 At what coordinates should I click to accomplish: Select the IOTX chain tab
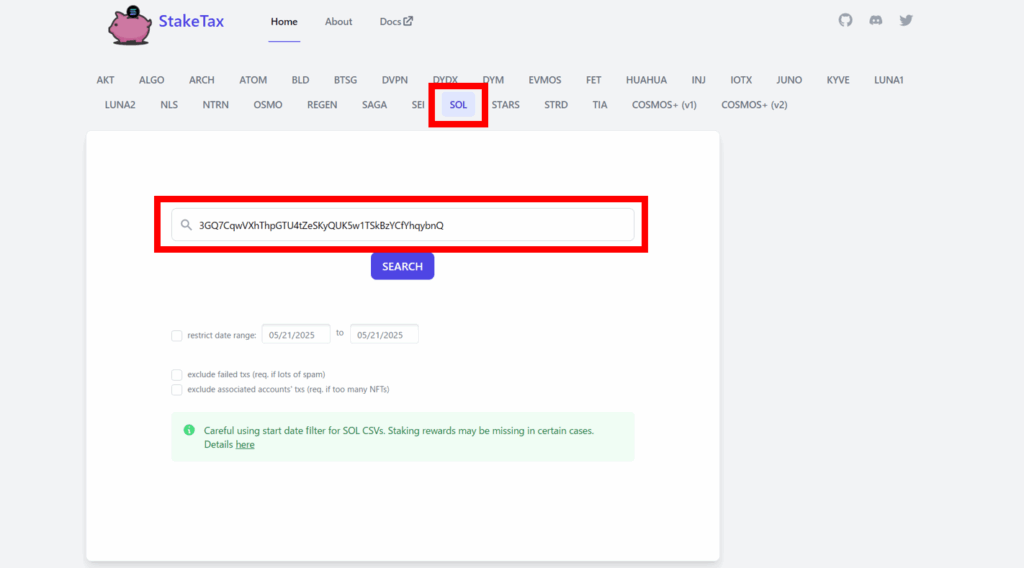[x=741, y=80]
